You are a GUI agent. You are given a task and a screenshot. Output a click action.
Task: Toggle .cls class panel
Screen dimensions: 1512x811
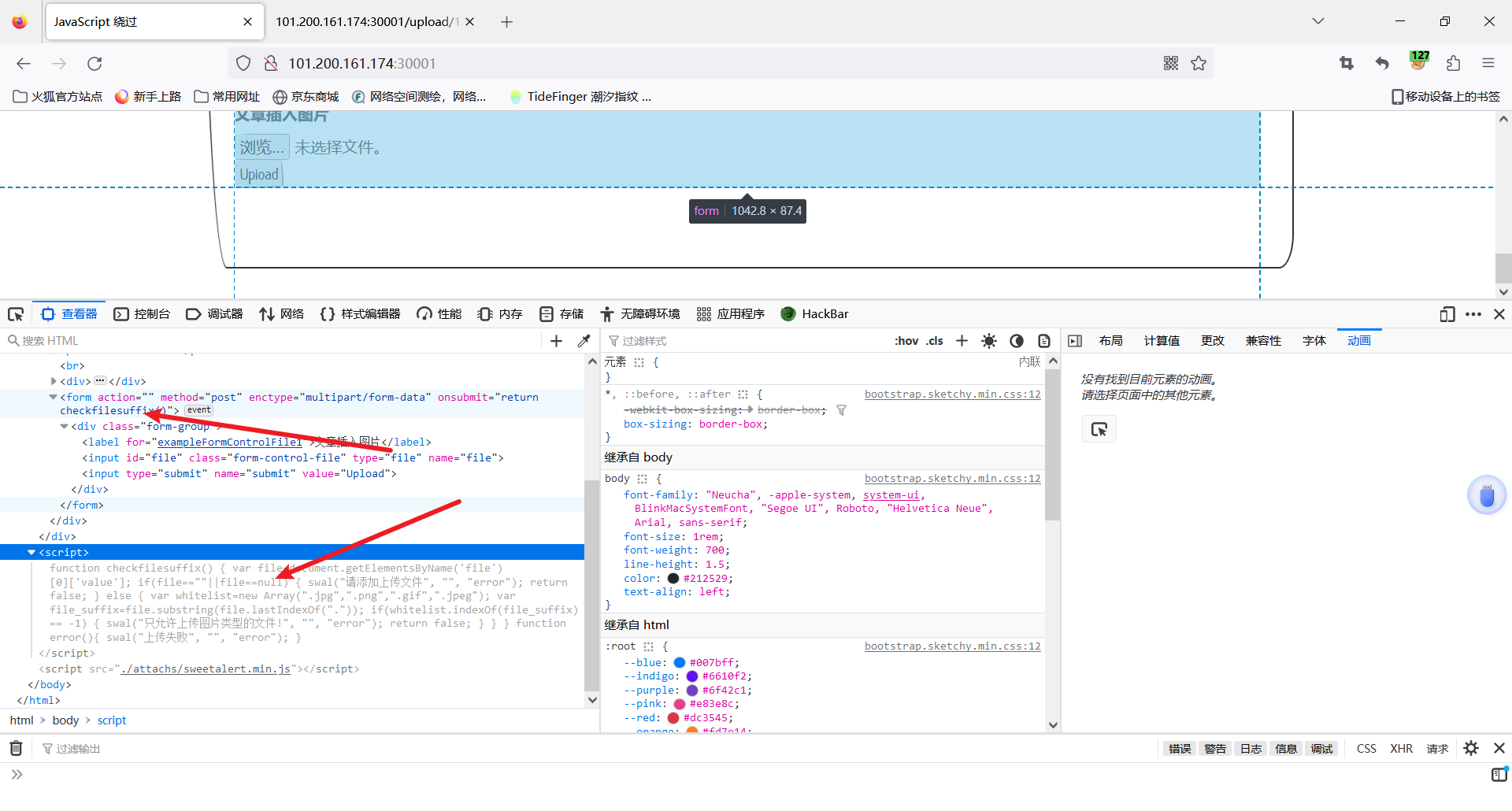click(935, 341)
